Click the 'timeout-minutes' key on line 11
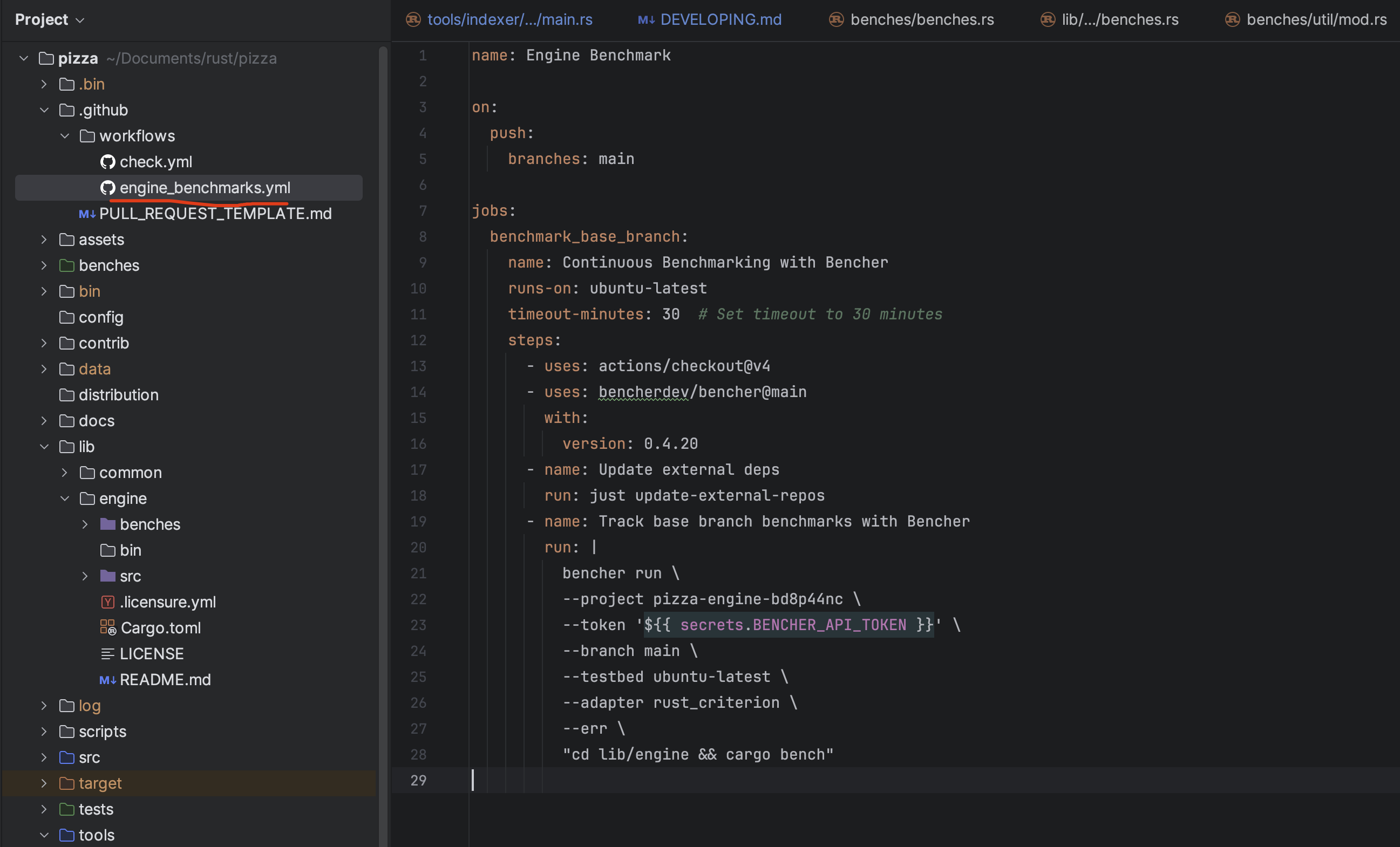Viewport: 1400px width, 847px height. (x=575, y=314)
